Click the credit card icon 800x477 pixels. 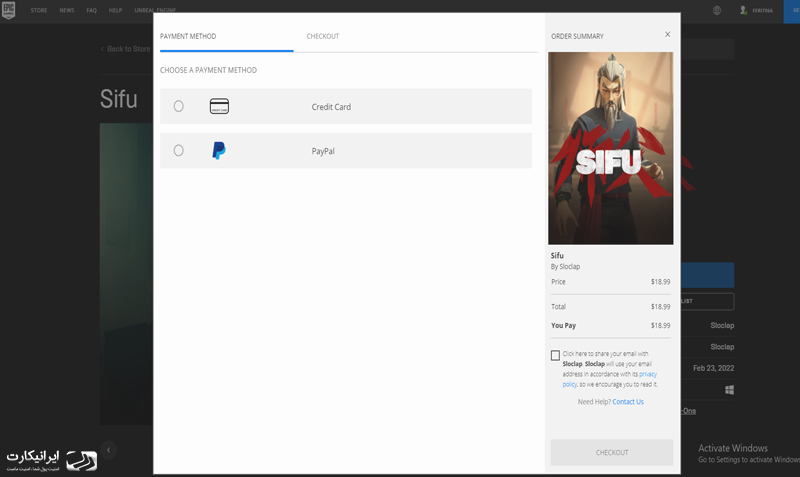219,106
